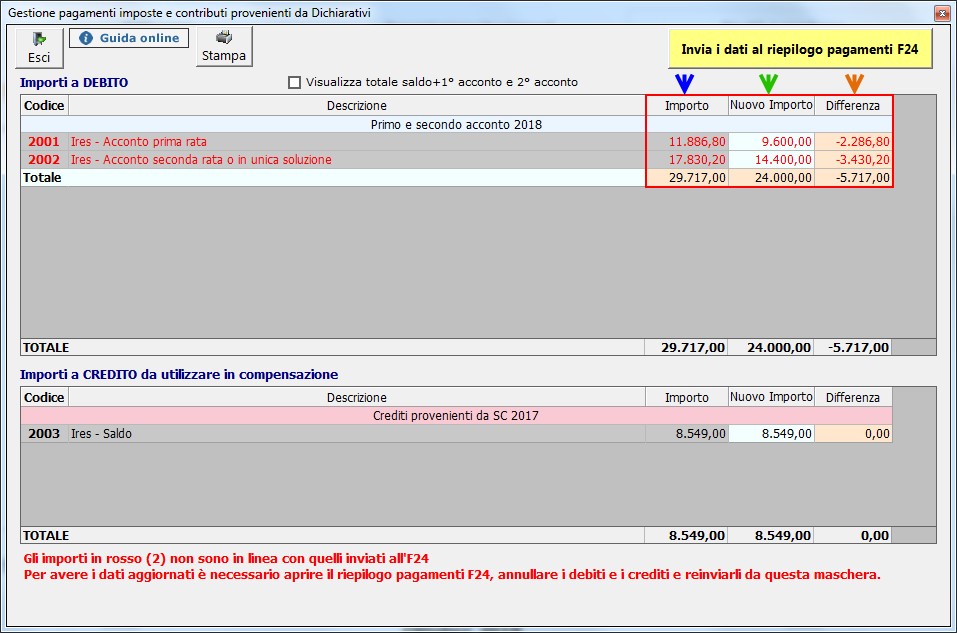
Task: Click the credit table Nuovo Importo column header
Action: [x=771, y=397]
